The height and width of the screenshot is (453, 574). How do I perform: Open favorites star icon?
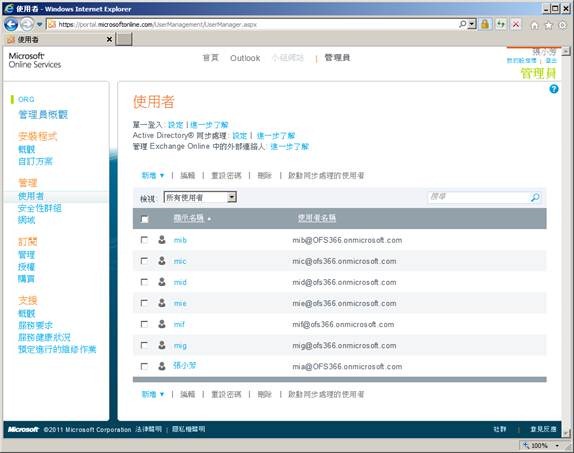tap(548, 25)
